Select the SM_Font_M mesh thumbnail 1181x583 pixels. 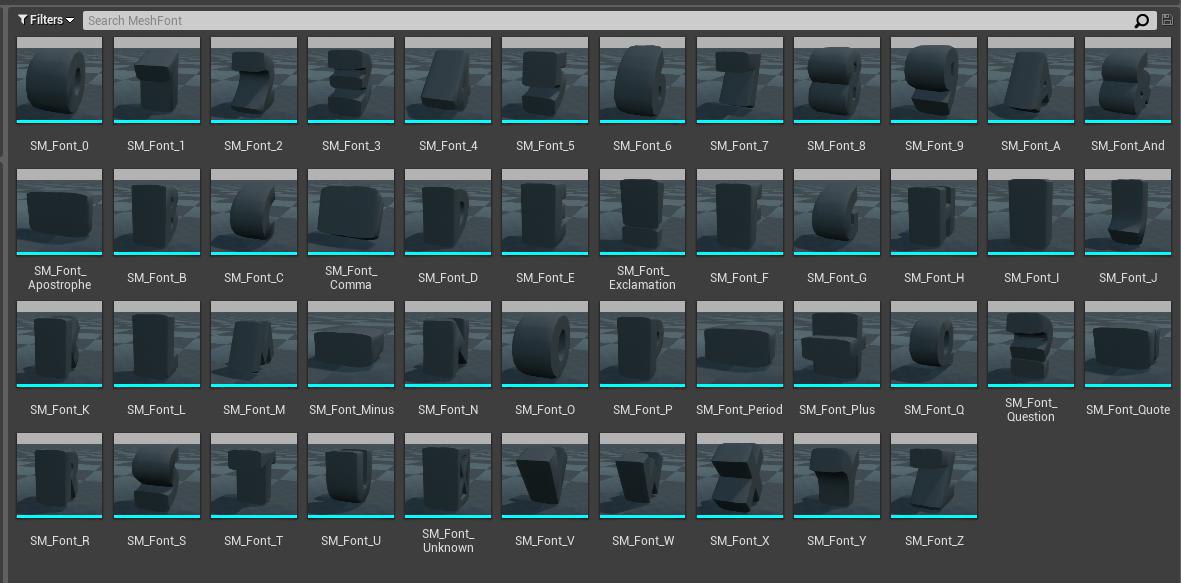tap(254, 344)
